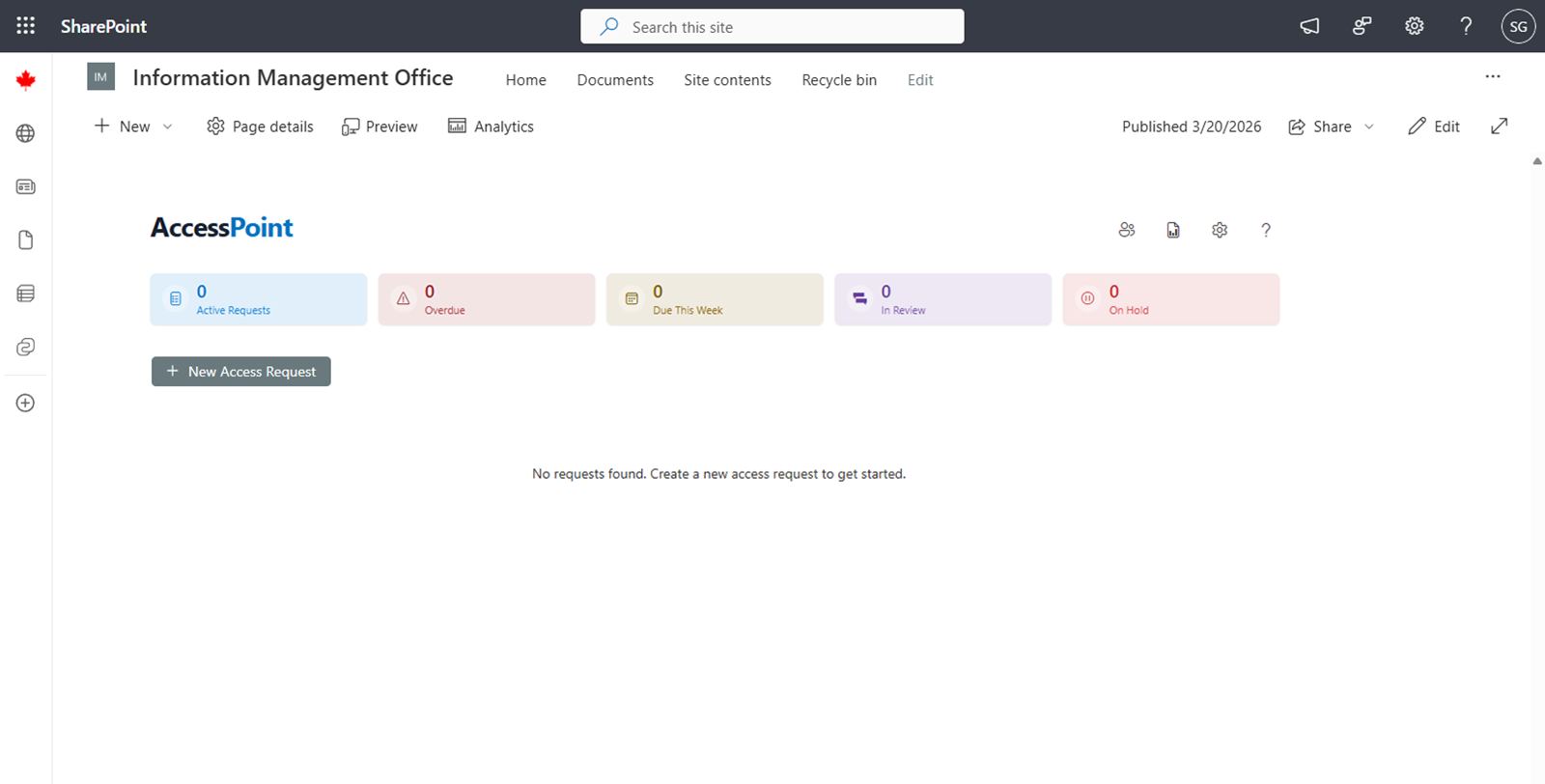Open the megaphone announcements icon
1545x784 pixels.
1309,26
